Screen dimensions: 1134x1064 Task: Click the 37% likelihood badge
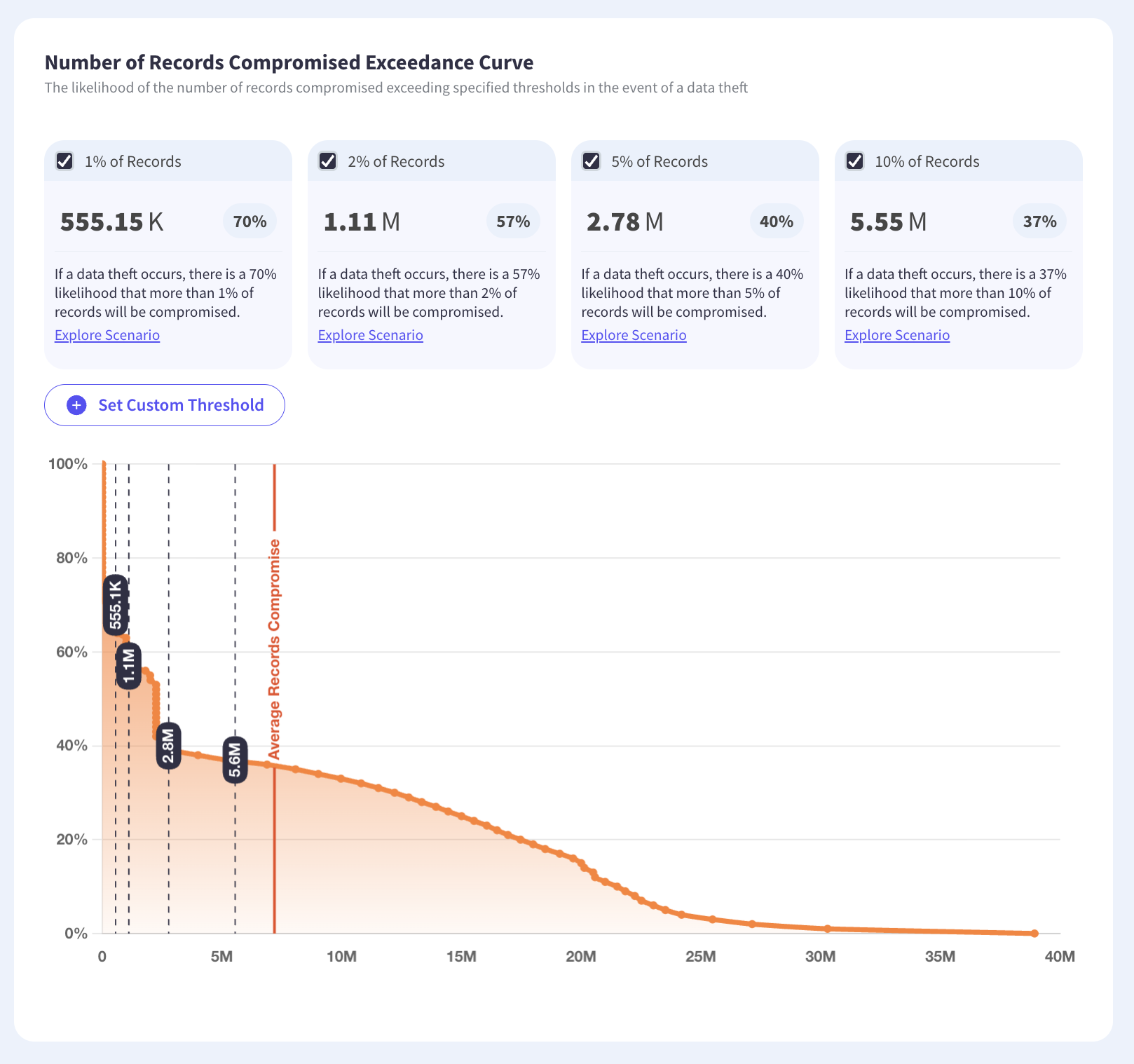coord(1040,221)
